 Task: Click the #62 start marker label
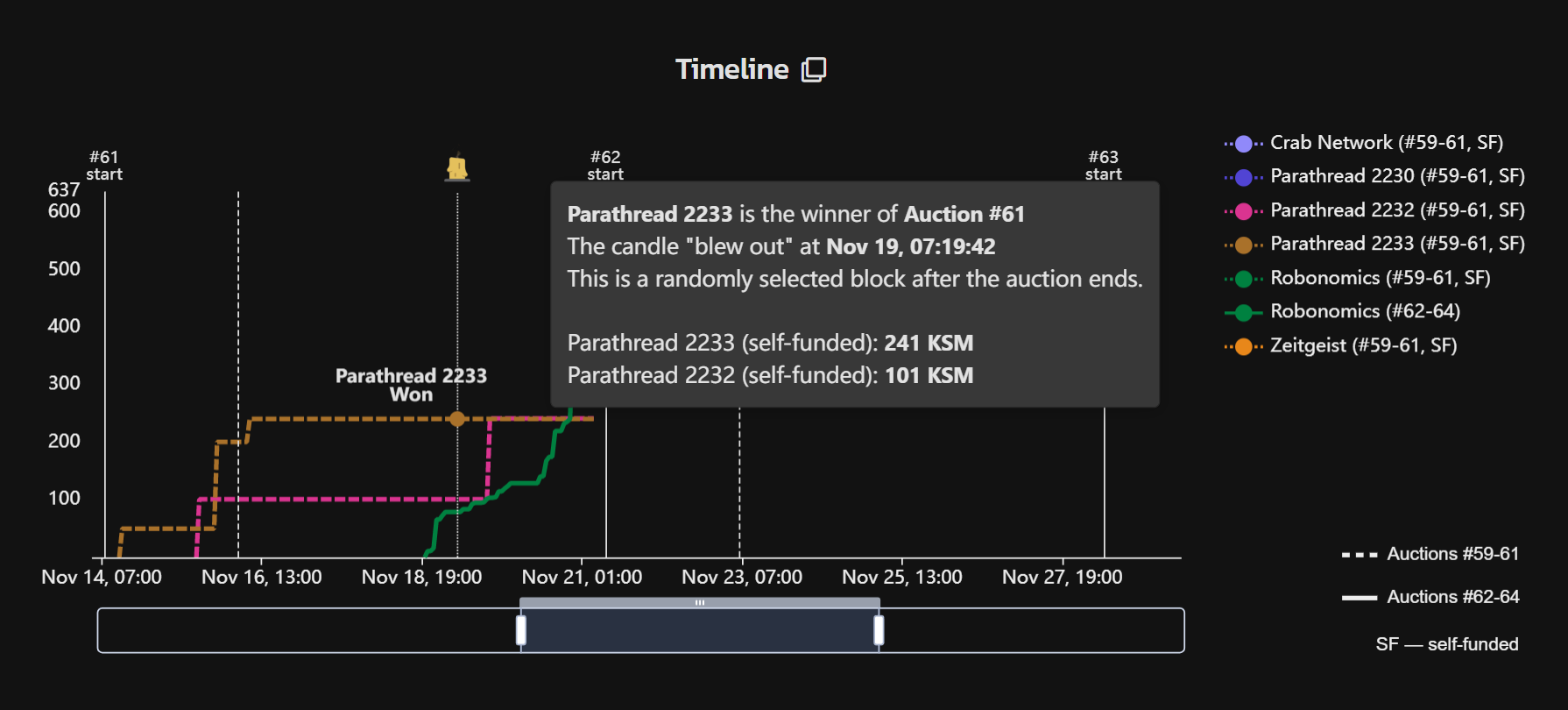605,165
